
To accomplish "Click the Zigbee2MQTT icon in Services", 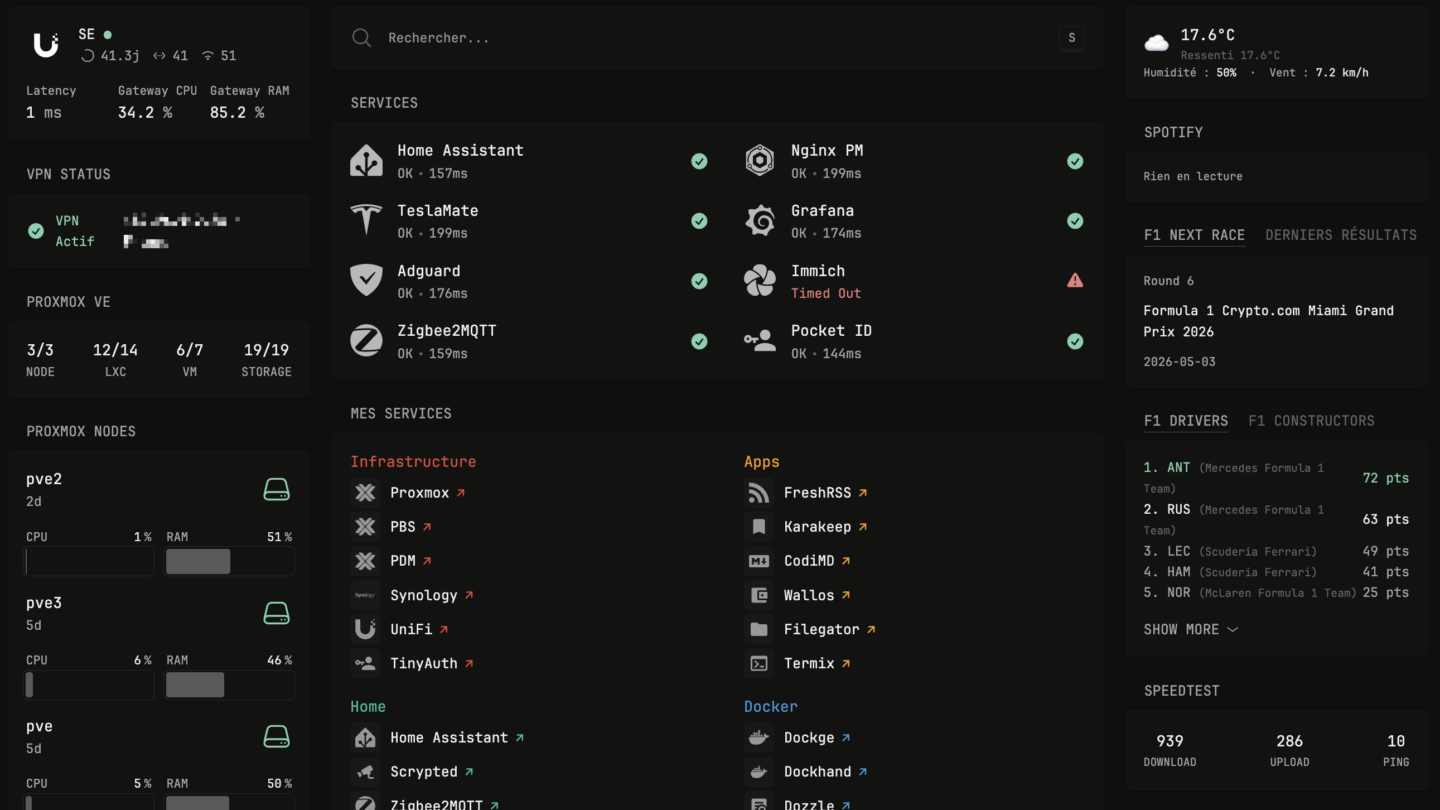I will (x=366, y=340).
